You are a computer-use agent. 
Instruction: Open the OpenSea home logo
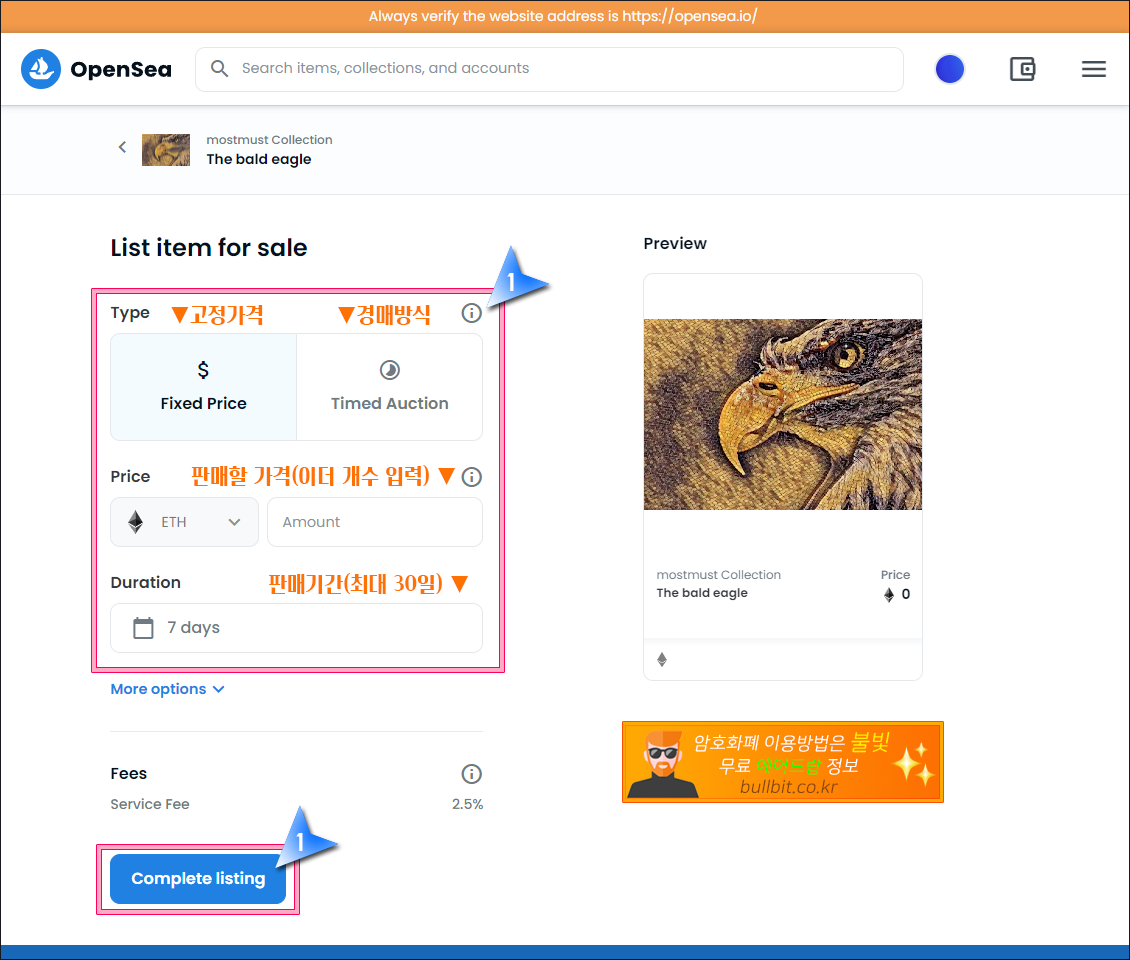click(97, 69)
